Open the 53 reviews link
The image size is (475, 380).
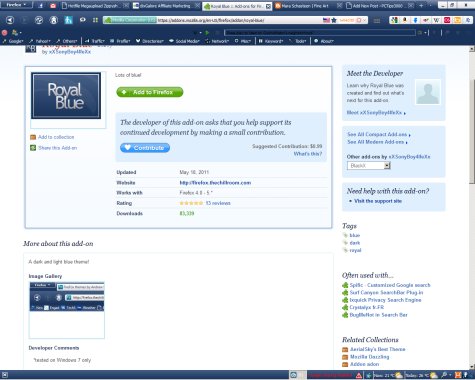(218, 203)
